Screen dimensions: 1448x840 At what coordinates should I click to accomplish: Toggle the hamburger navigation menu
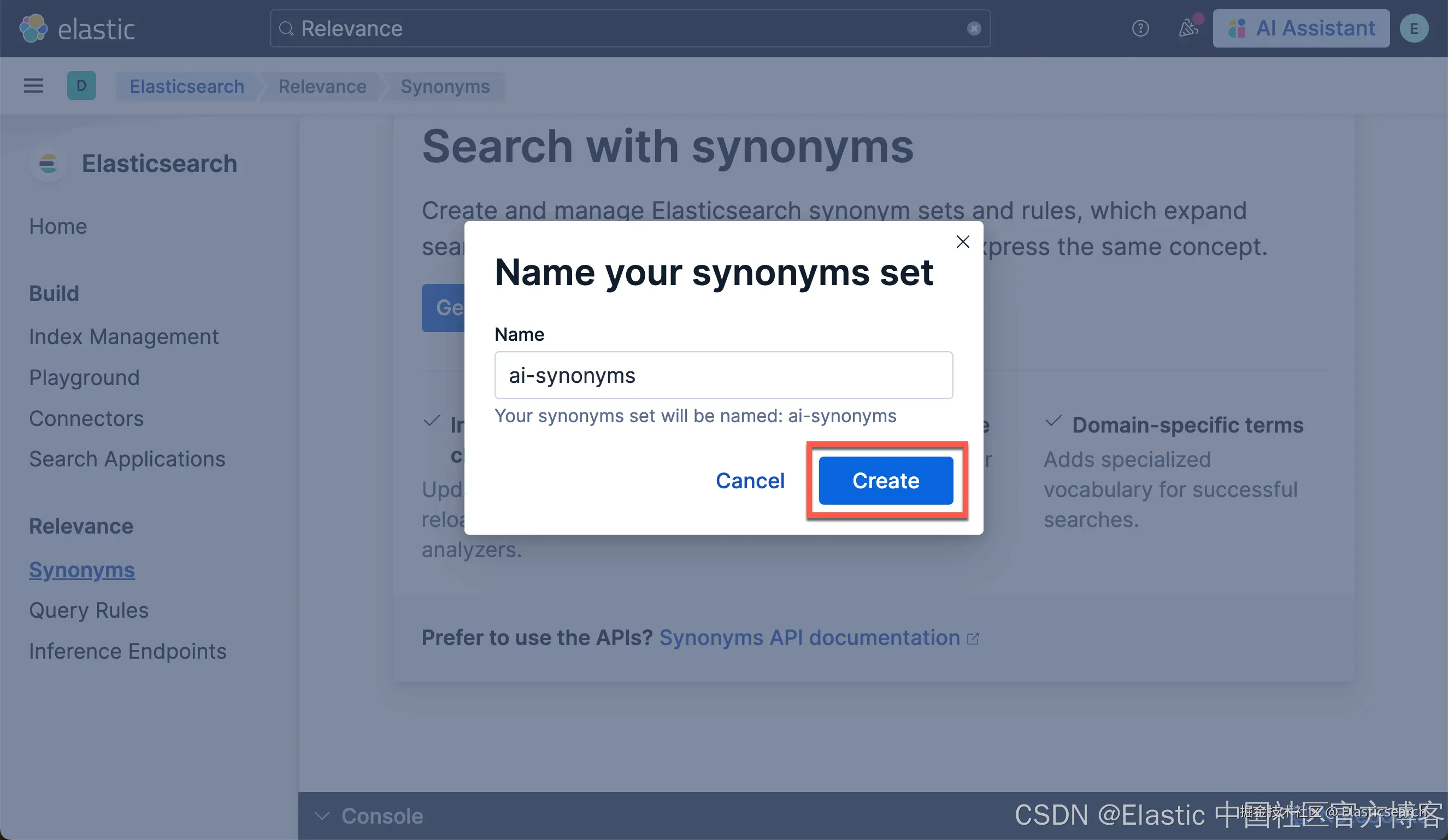pos(33,86)
